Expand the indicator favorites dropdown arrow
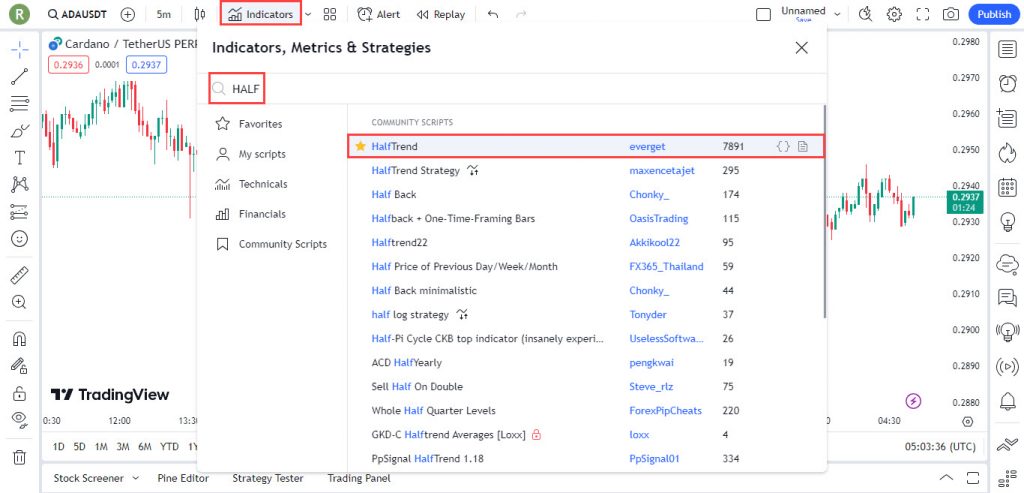 point(308,14)
